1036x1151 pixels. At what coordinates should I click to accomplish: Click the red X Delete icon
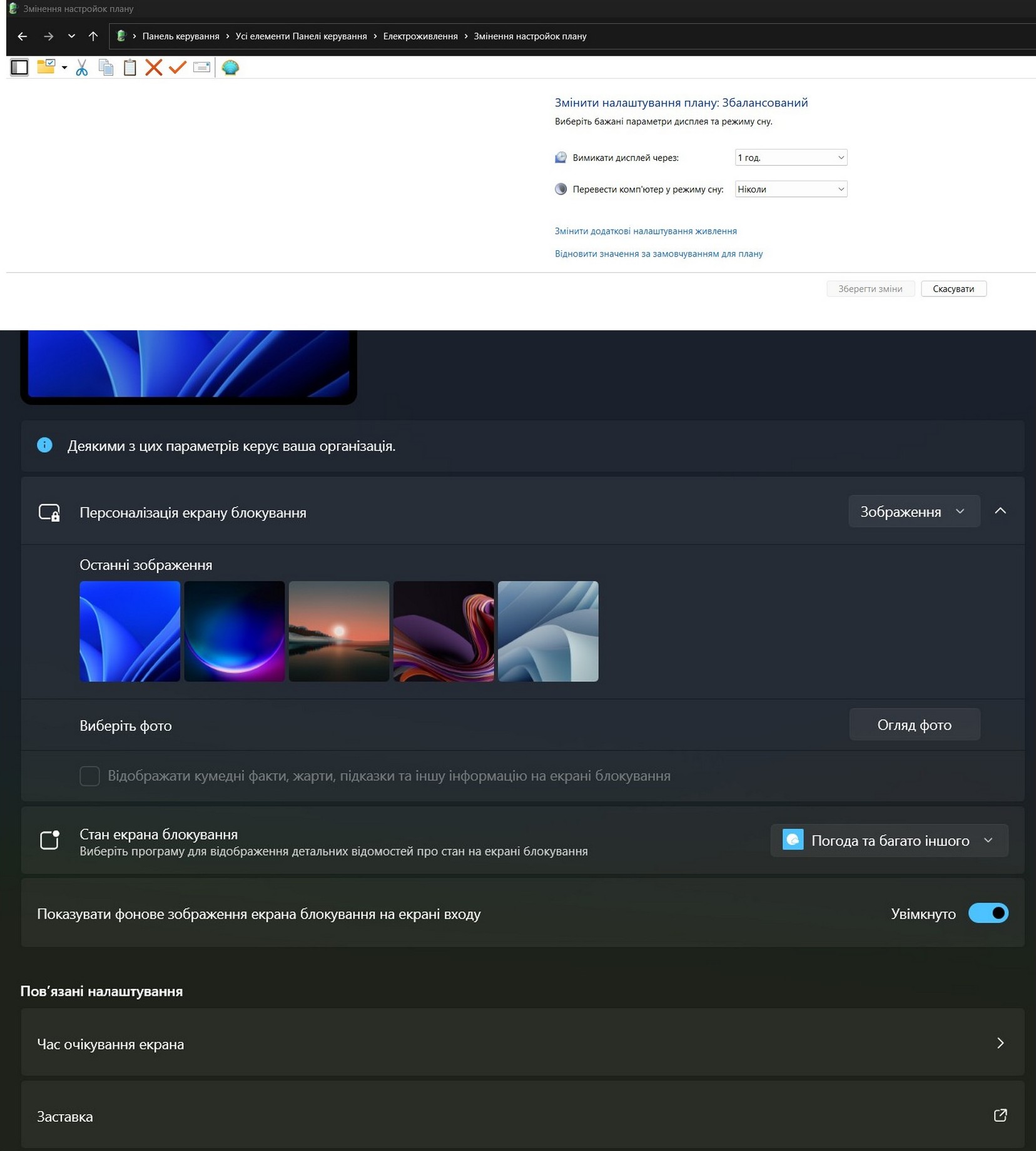153,68
